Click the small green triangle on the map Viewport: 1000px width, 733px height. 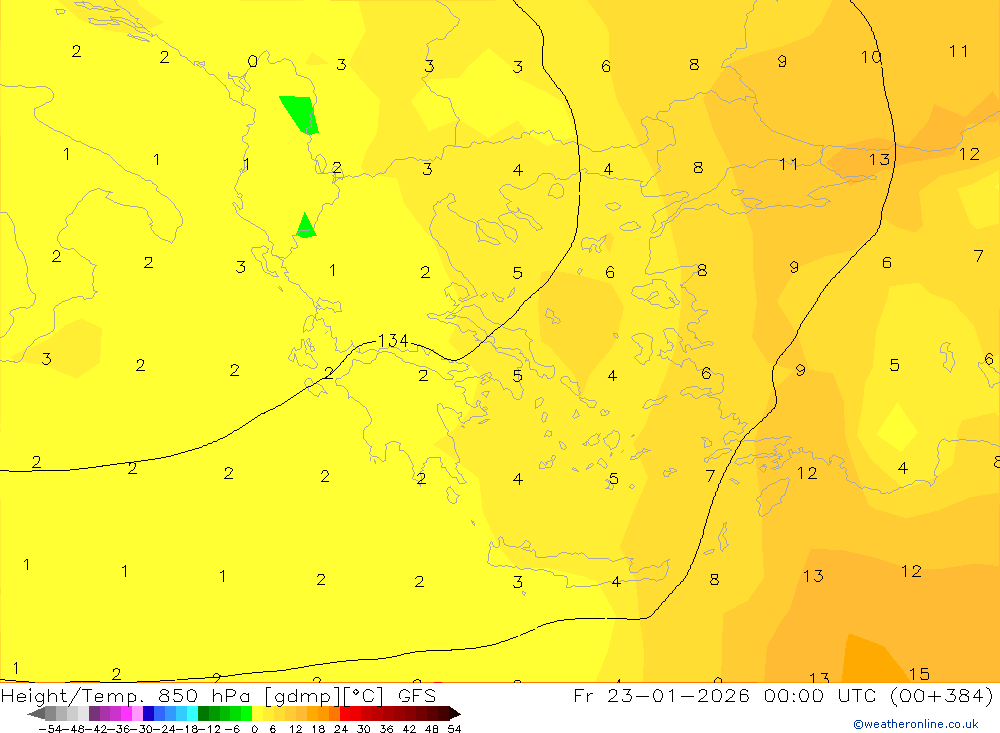(x=306, y=226)
